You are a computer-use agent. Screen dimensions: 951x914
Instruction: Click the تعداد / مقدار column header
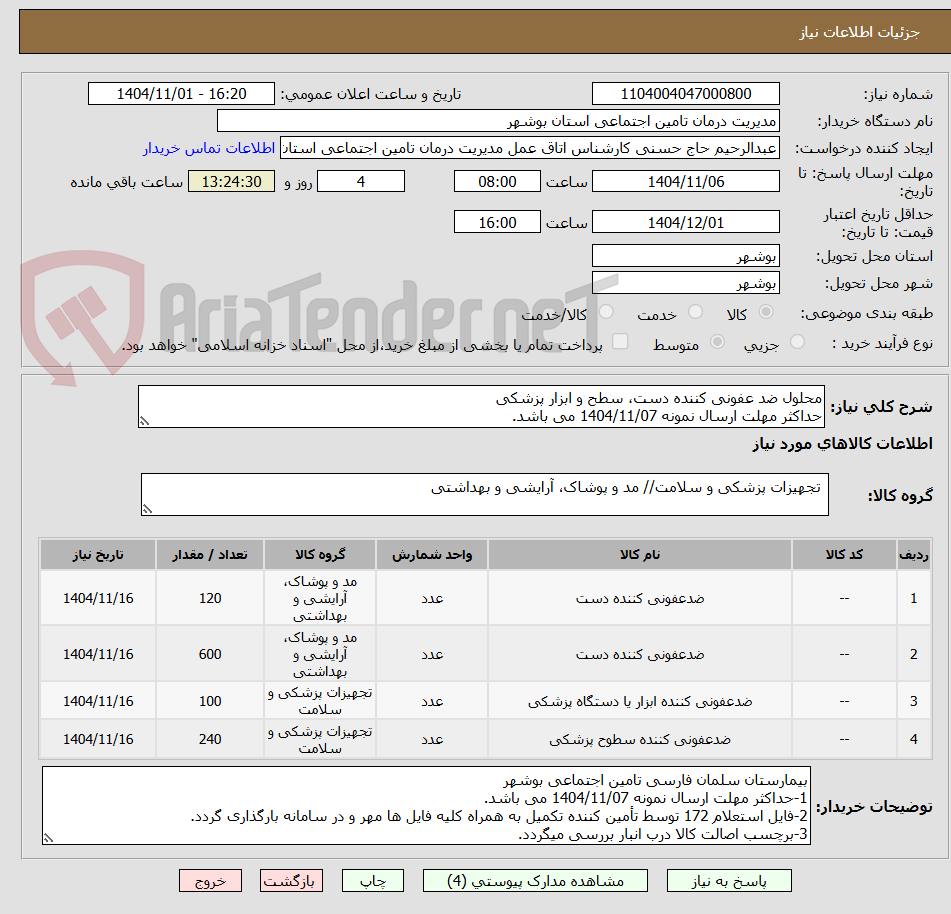[210, 554]
